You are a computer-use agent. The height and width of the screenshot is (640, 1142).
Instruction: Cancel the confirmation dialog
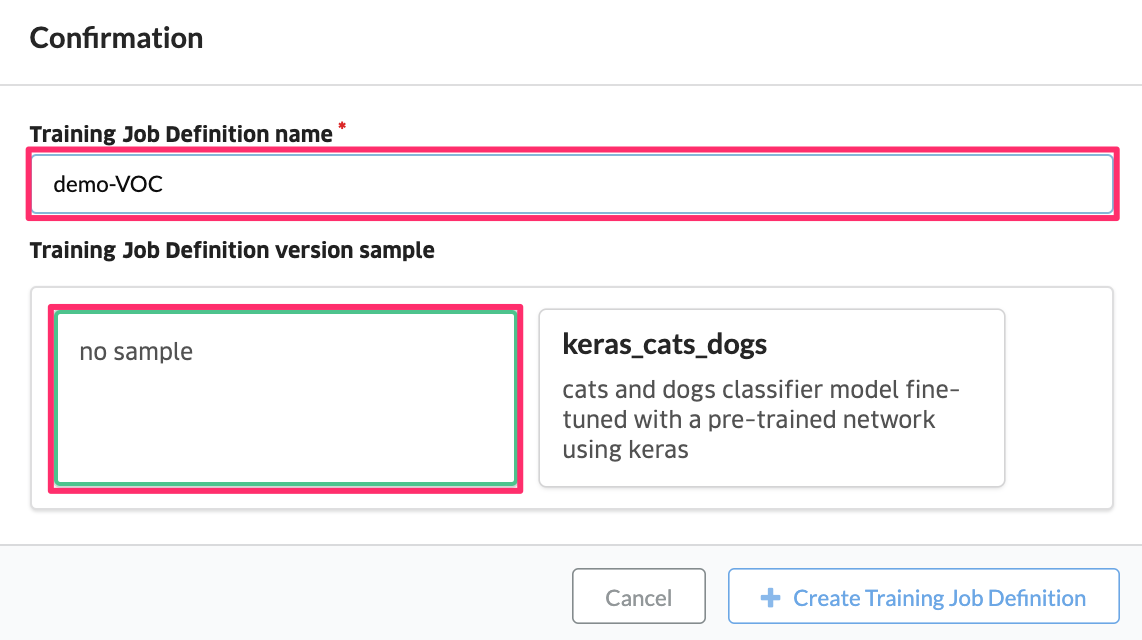[x=639, y=596]
